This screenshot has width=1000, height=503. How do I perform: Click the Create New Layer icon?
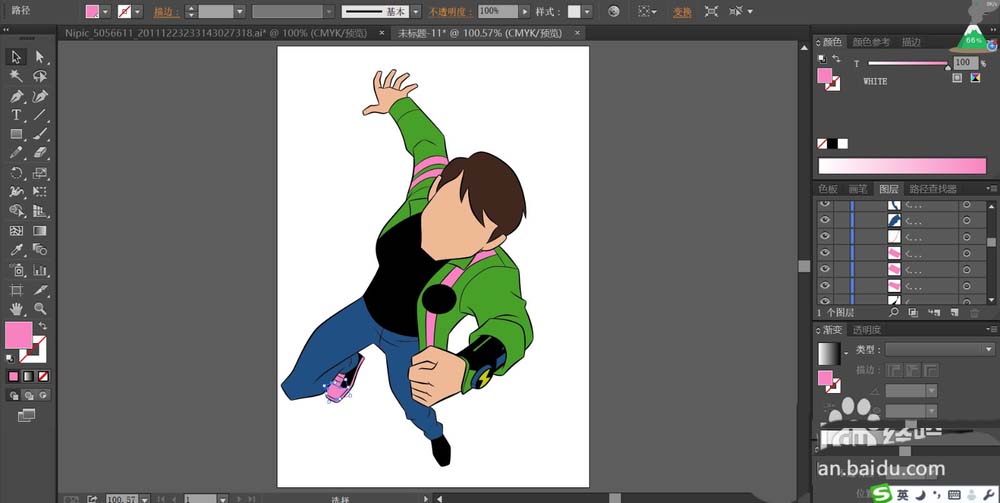click(954, 312)
